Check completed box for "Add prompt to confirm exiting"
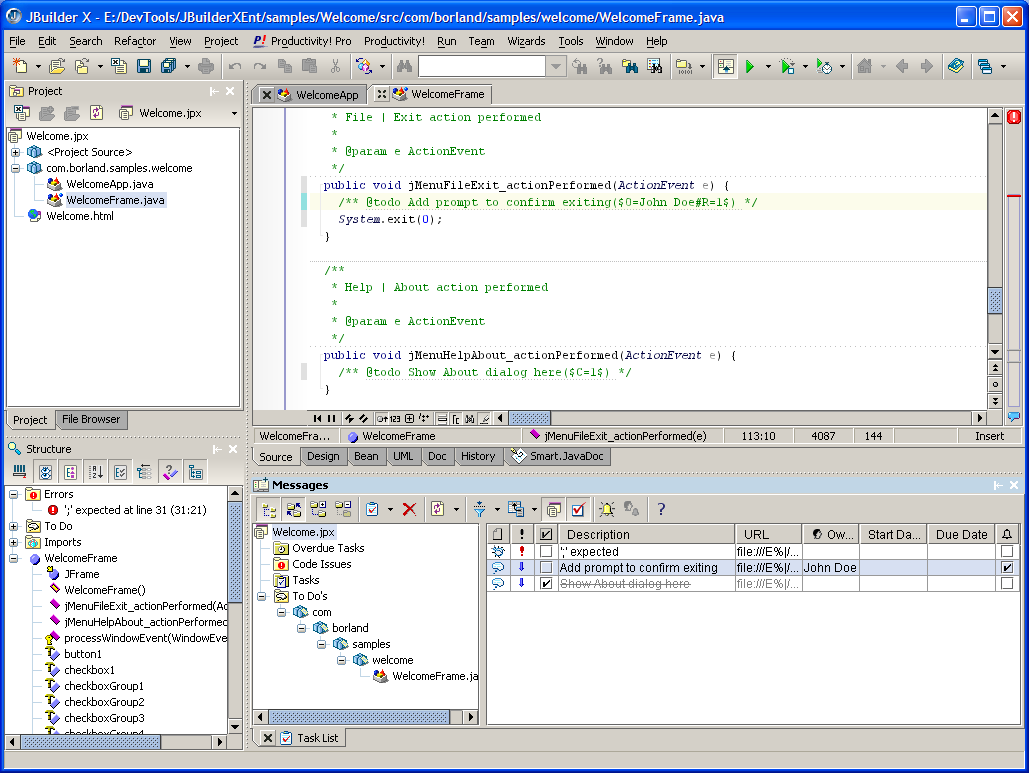This screenshot has height=773, width=1029. [x=546, y=568]
